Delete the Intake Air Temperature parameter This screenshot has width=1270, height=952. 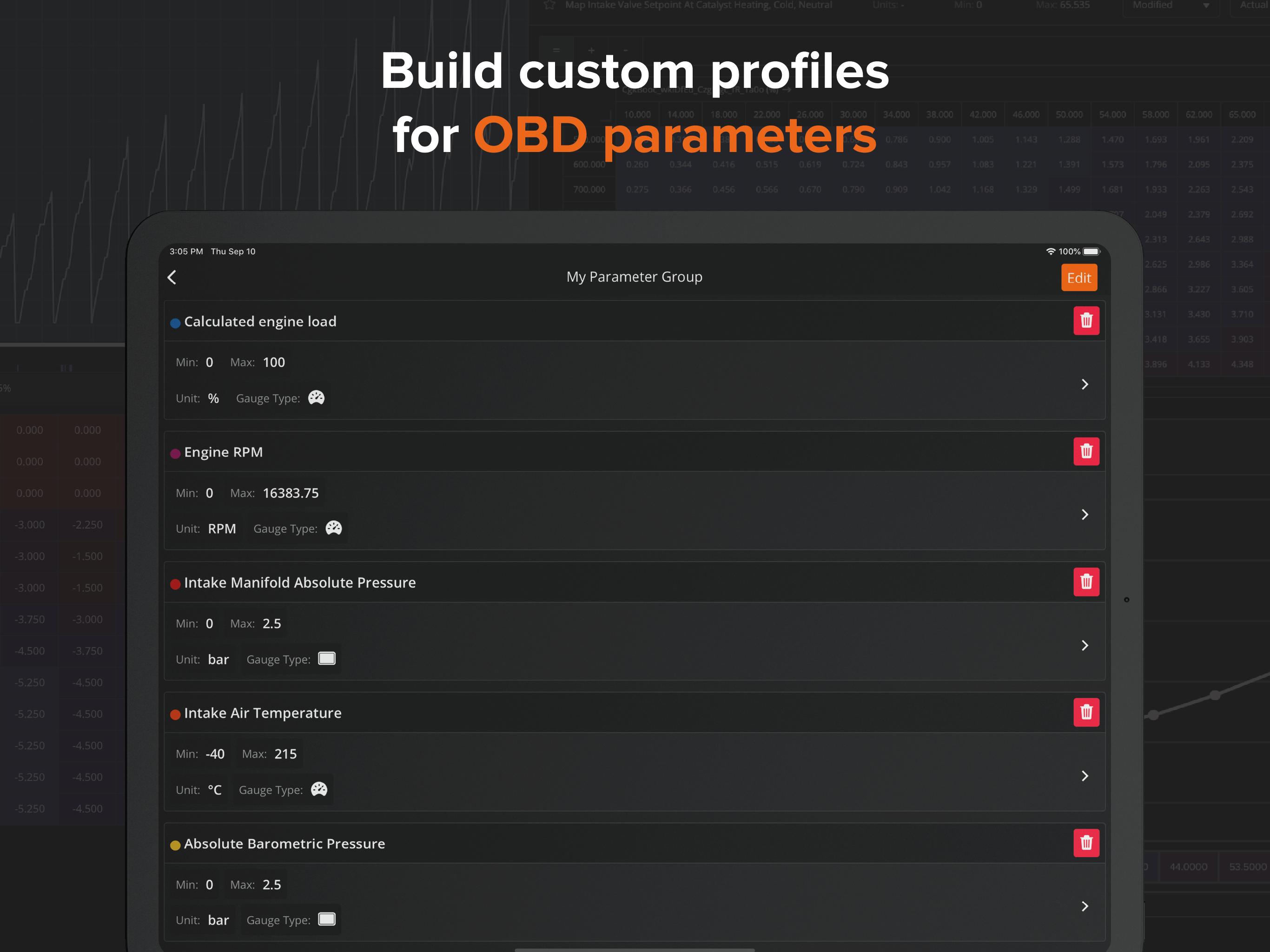pos(1086,712)
